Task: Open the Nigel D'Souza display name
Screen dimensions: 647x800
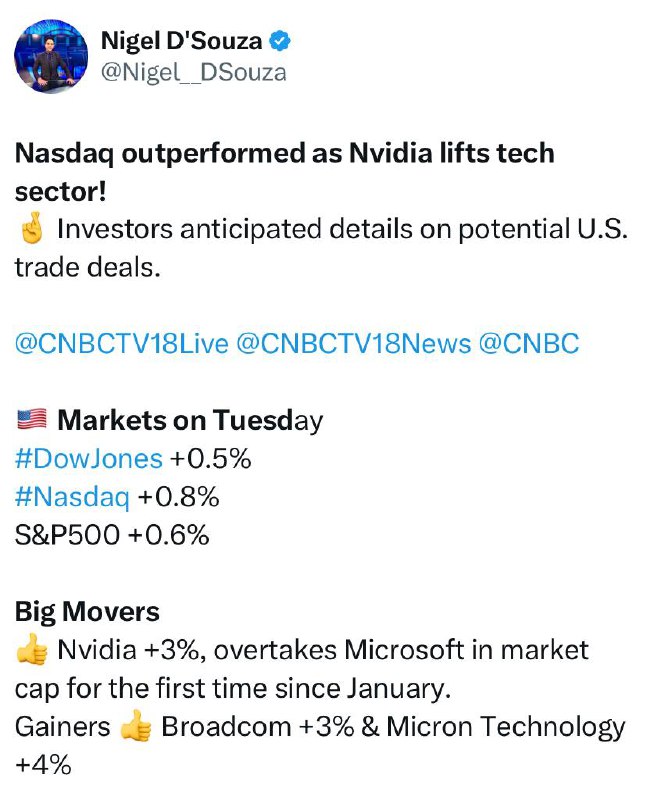Action: (182, 41)
